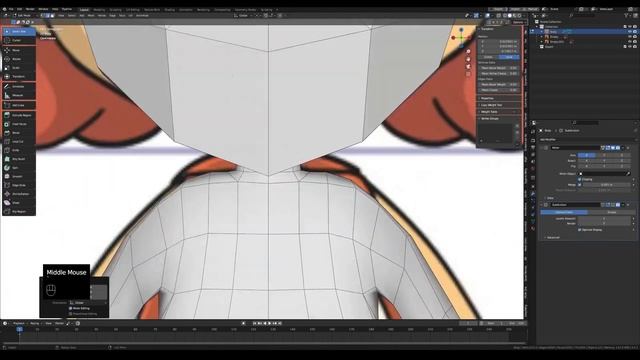The height and width of the screenshot is (360, 640).
Task: Toggle Mirror axis X button
Action: click(x=587, y=155)
